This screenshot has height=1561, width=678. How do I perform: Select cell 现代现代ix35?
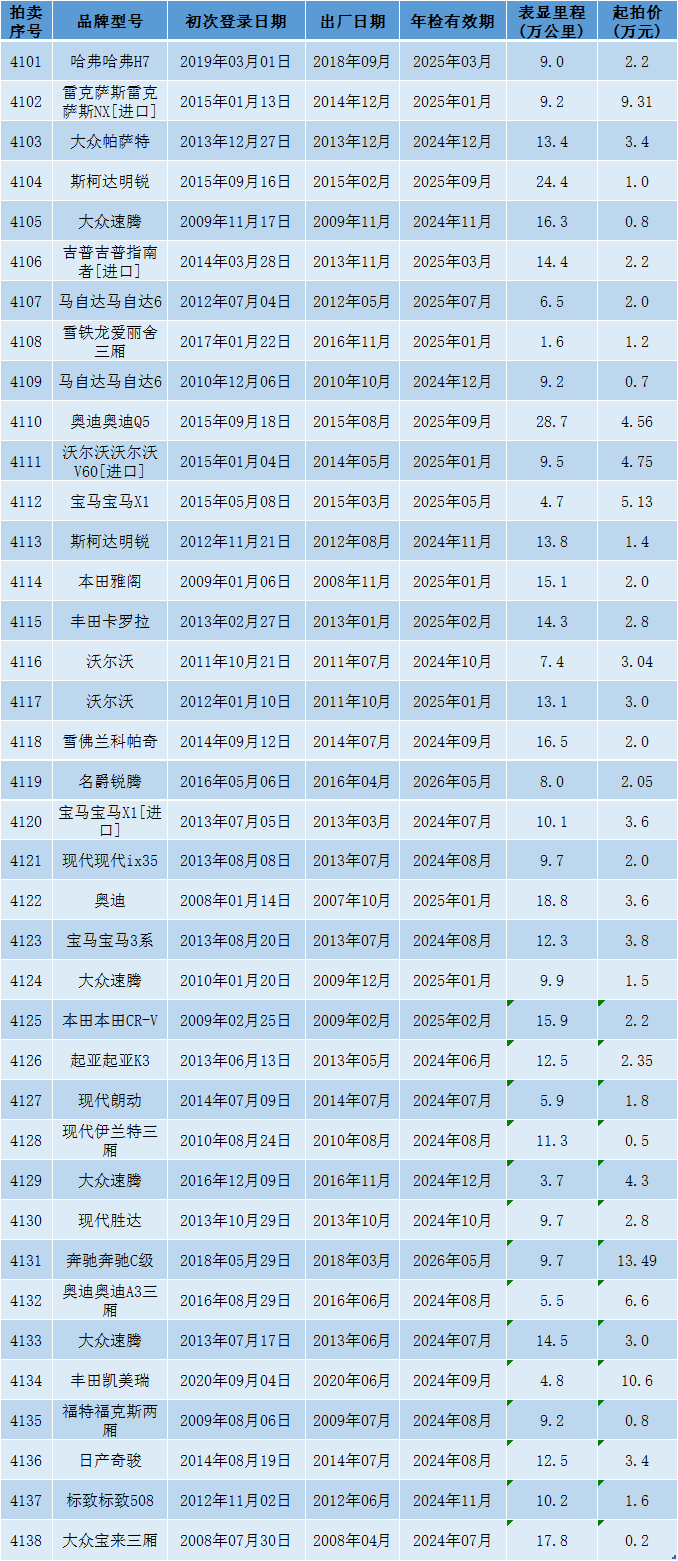[x=110, y=861]
